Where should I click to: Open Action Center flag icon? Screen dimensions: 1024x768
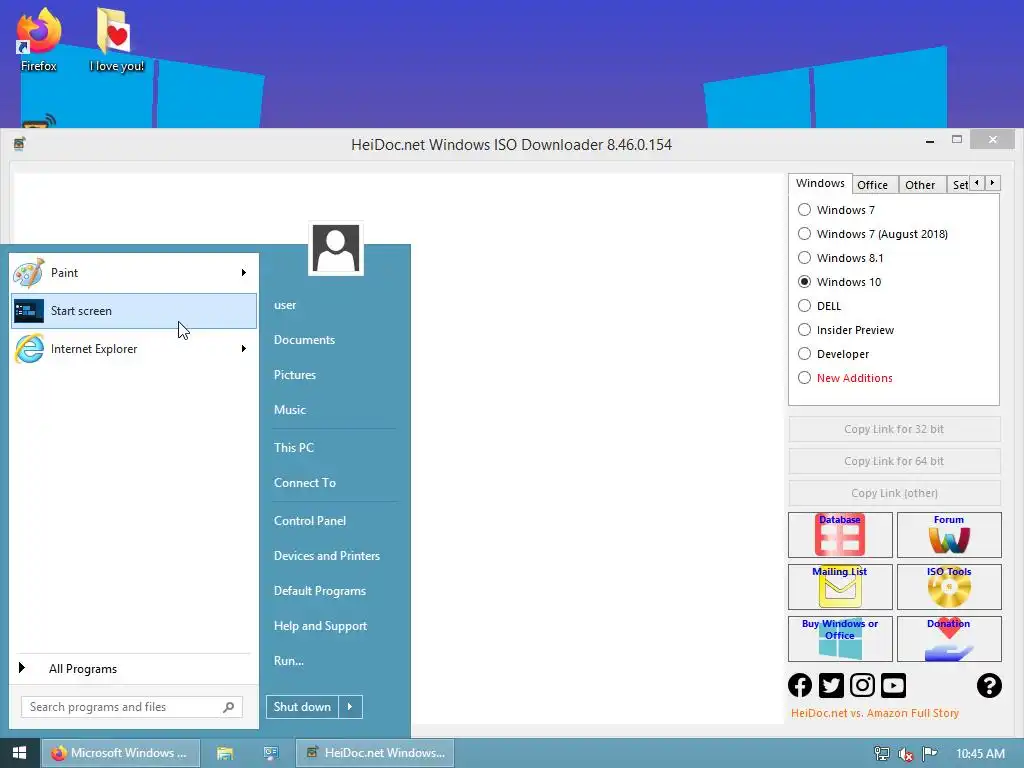[930, 754]
